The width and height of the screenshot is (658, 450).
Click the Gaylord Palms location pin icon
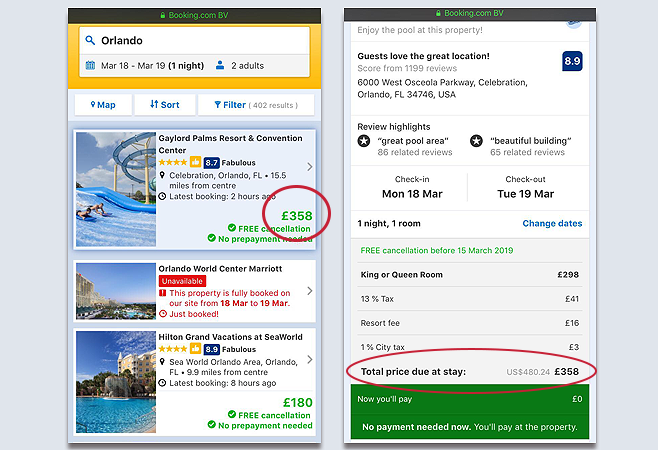click(162, 175)
